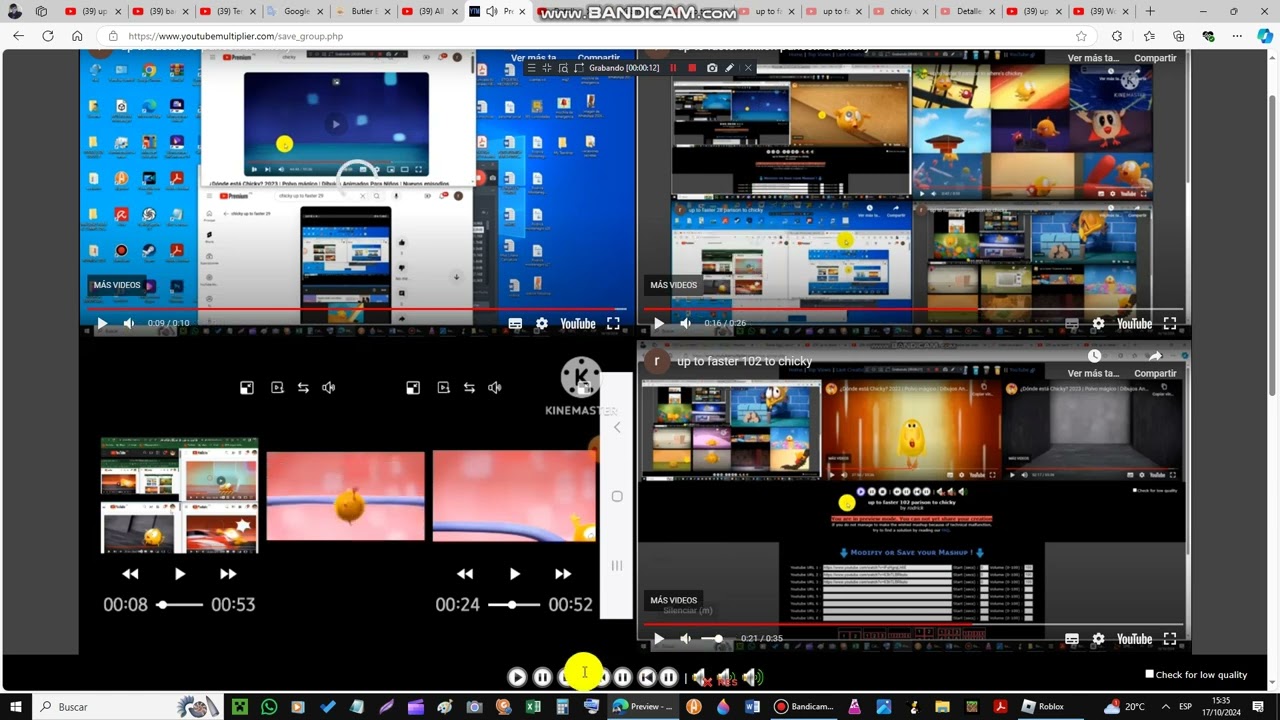
Task: Click fast-forward in the 00:24 KineMaster player
Action: [563, 574]
